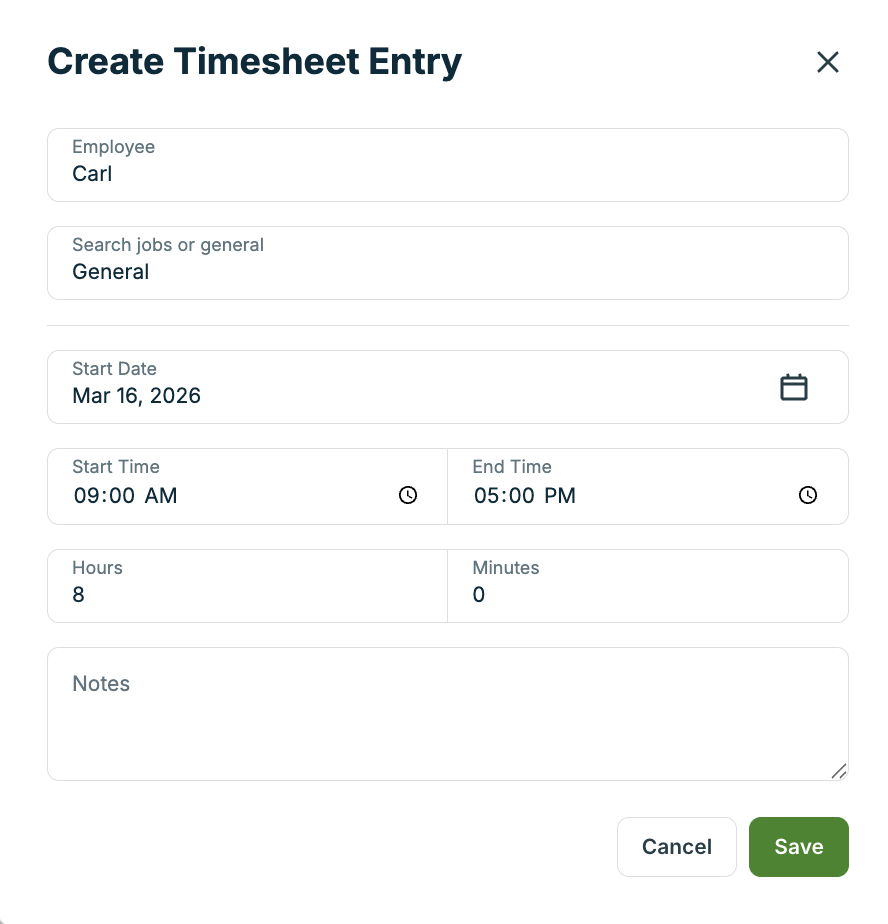Select the hour segment of End Time
Image resolution: width=888 pixels, height=924 pixels.
(486, 496)
